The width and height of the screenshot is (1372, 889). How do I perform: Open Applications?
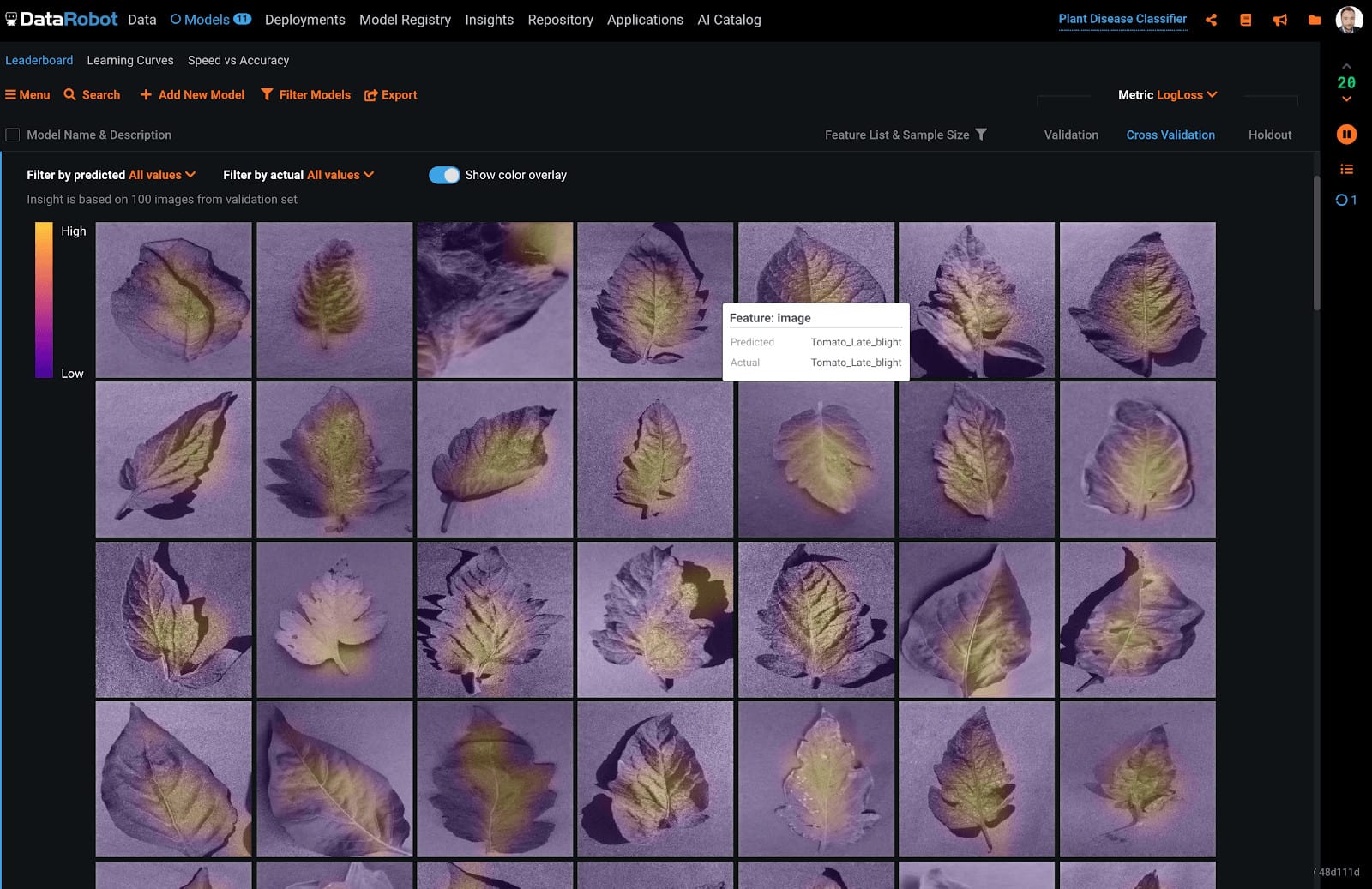coord(645,20)
